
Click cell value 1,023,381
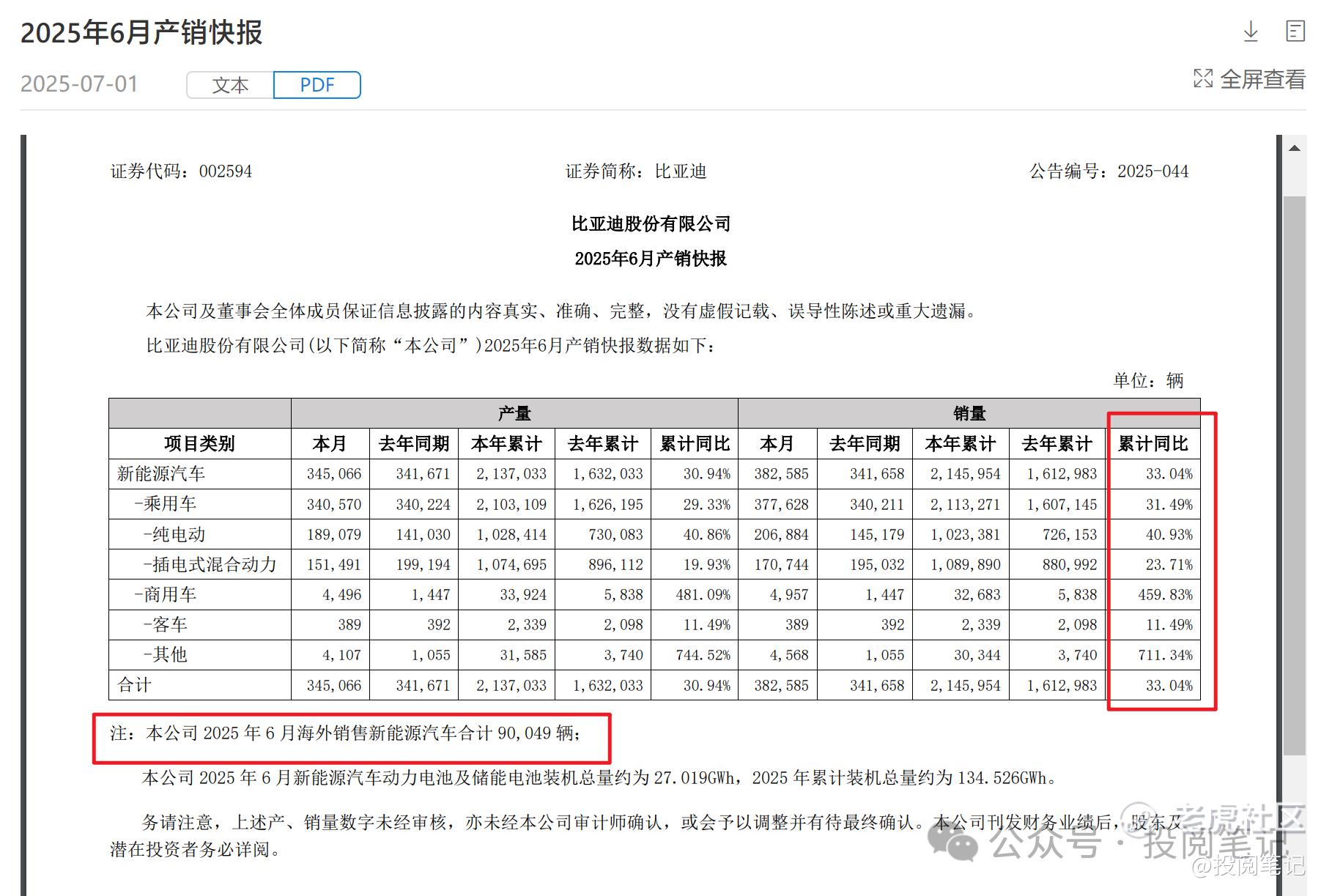(965, 535)
